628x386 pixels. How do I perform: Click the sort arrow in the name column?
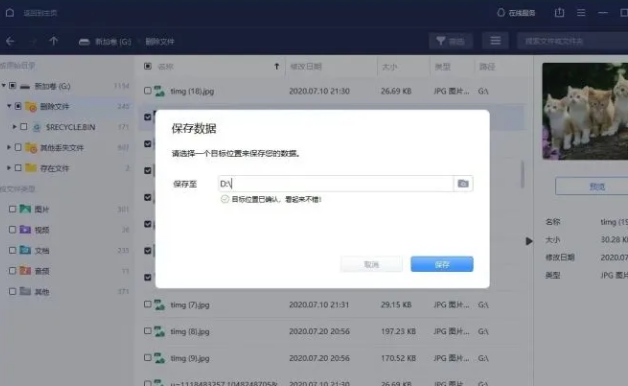277,66
